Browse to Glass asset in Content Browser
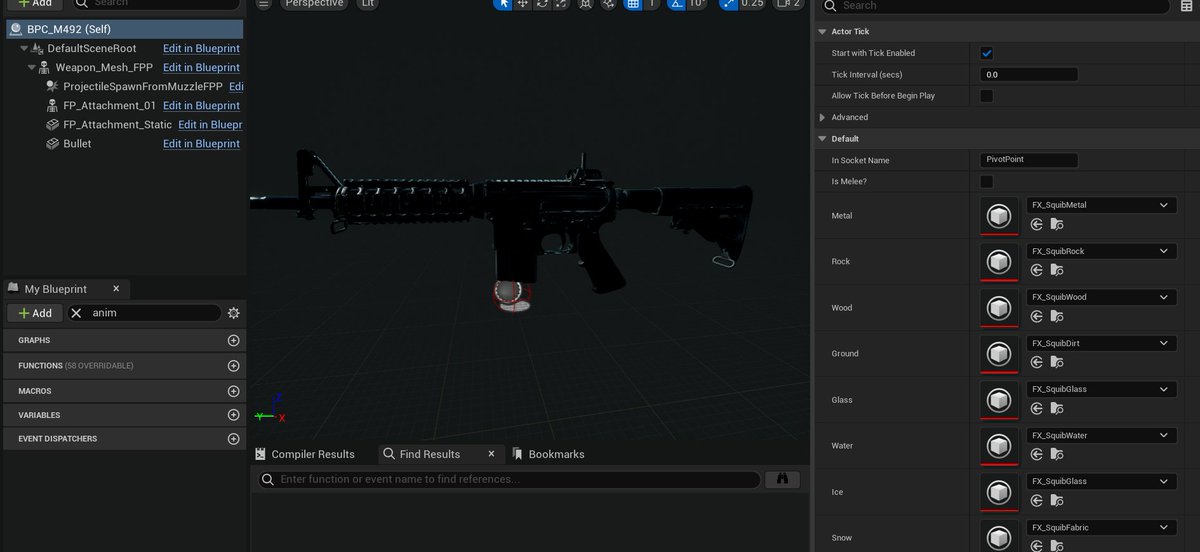Screen dimensions: 1200x552 point(1057,409)
